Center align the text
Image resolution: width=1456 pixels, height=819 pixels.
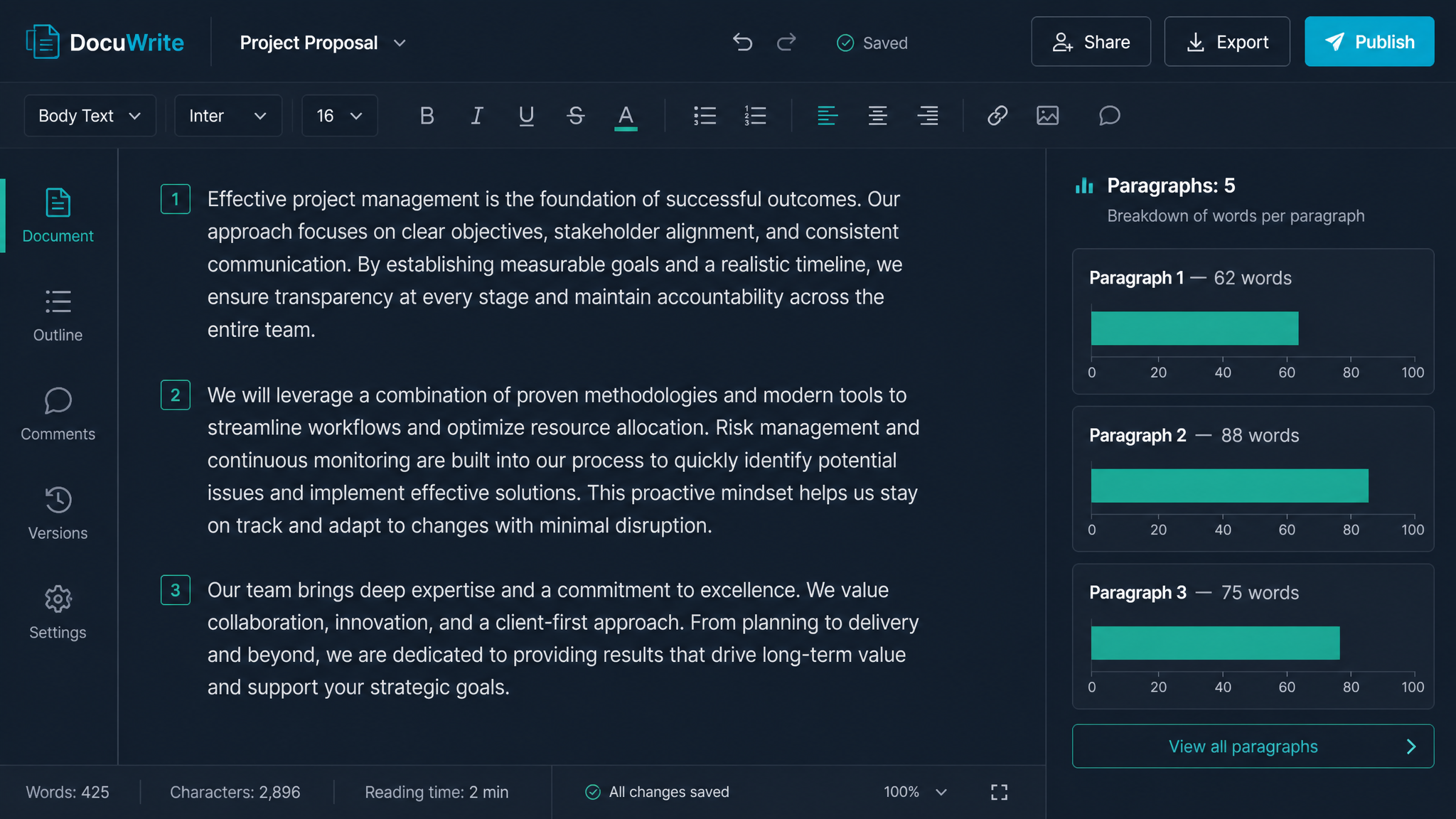[877, 115]
